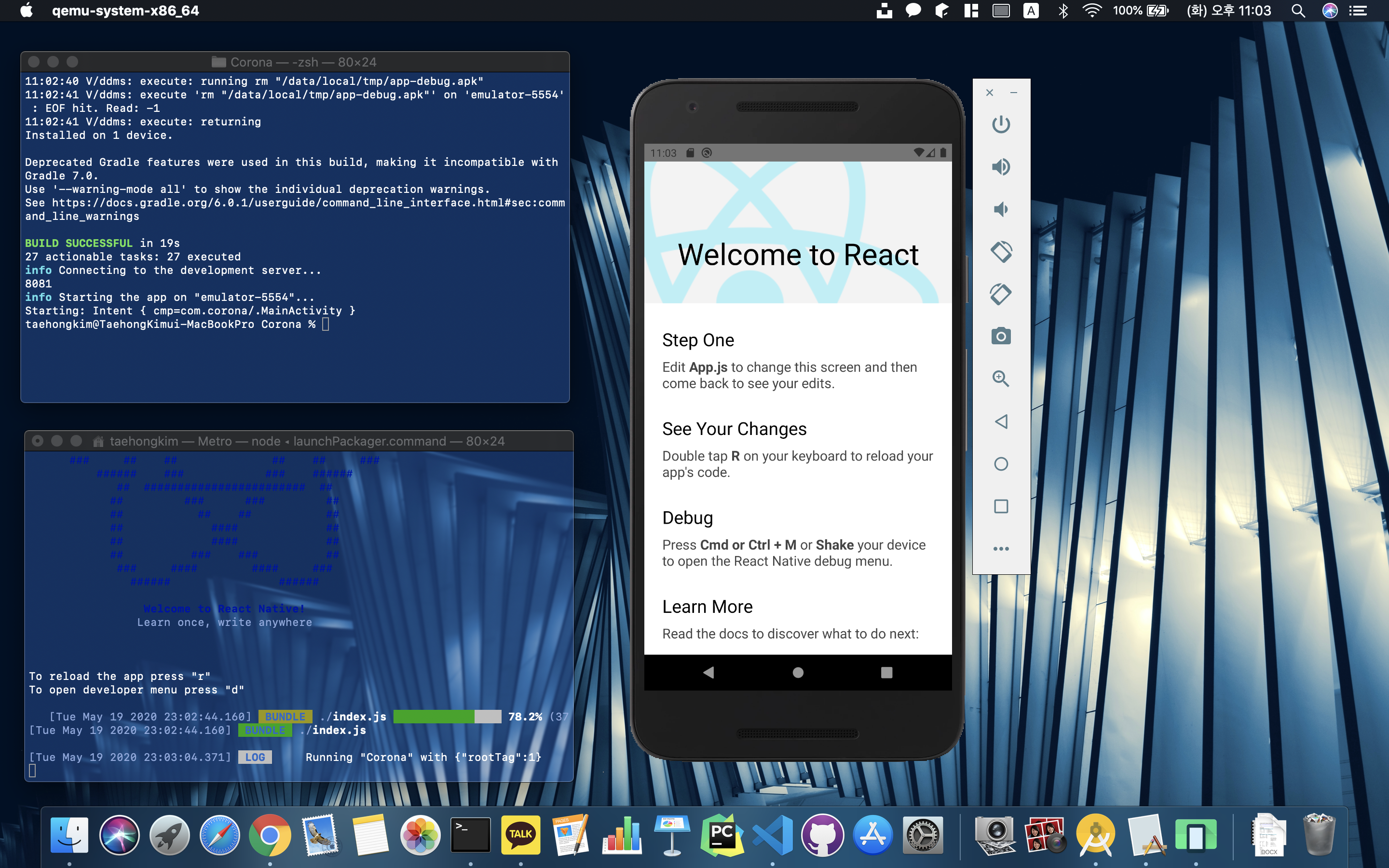
Task: Open KakaoTalk in the Dock
Action: (520, 835)
